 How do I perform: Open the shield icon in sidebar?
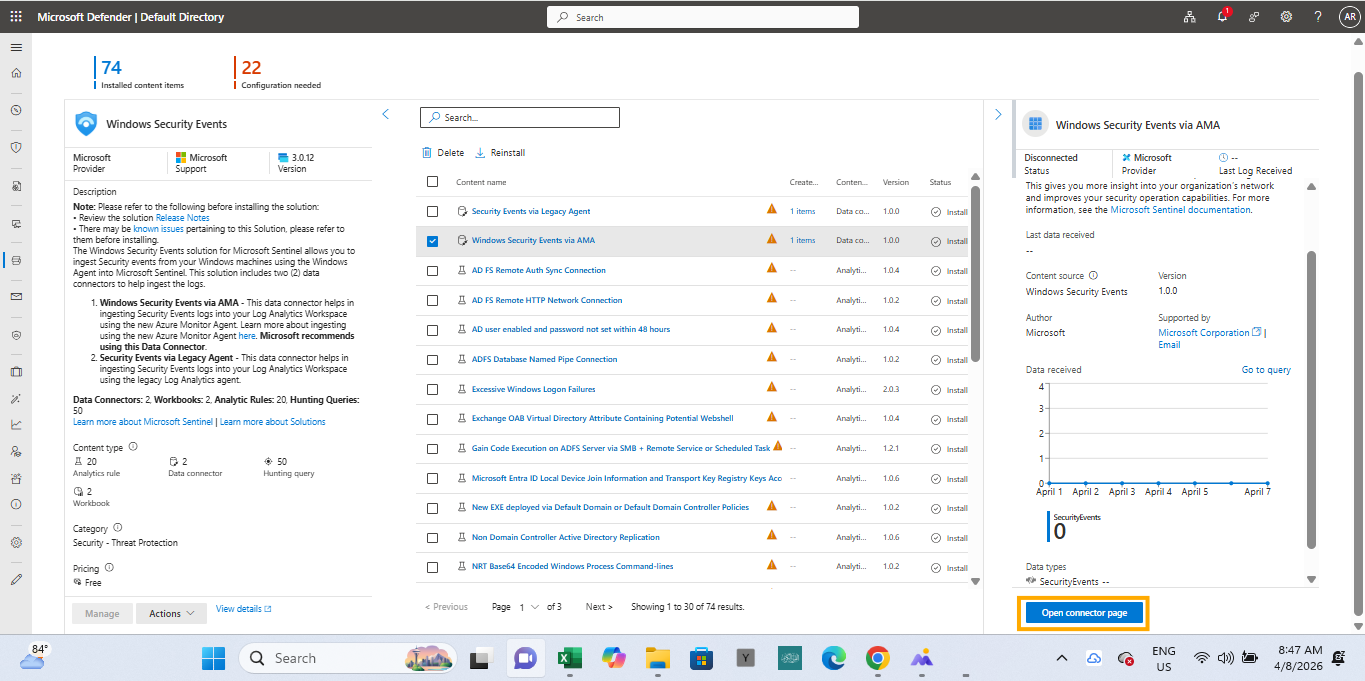tap(16, 147)
